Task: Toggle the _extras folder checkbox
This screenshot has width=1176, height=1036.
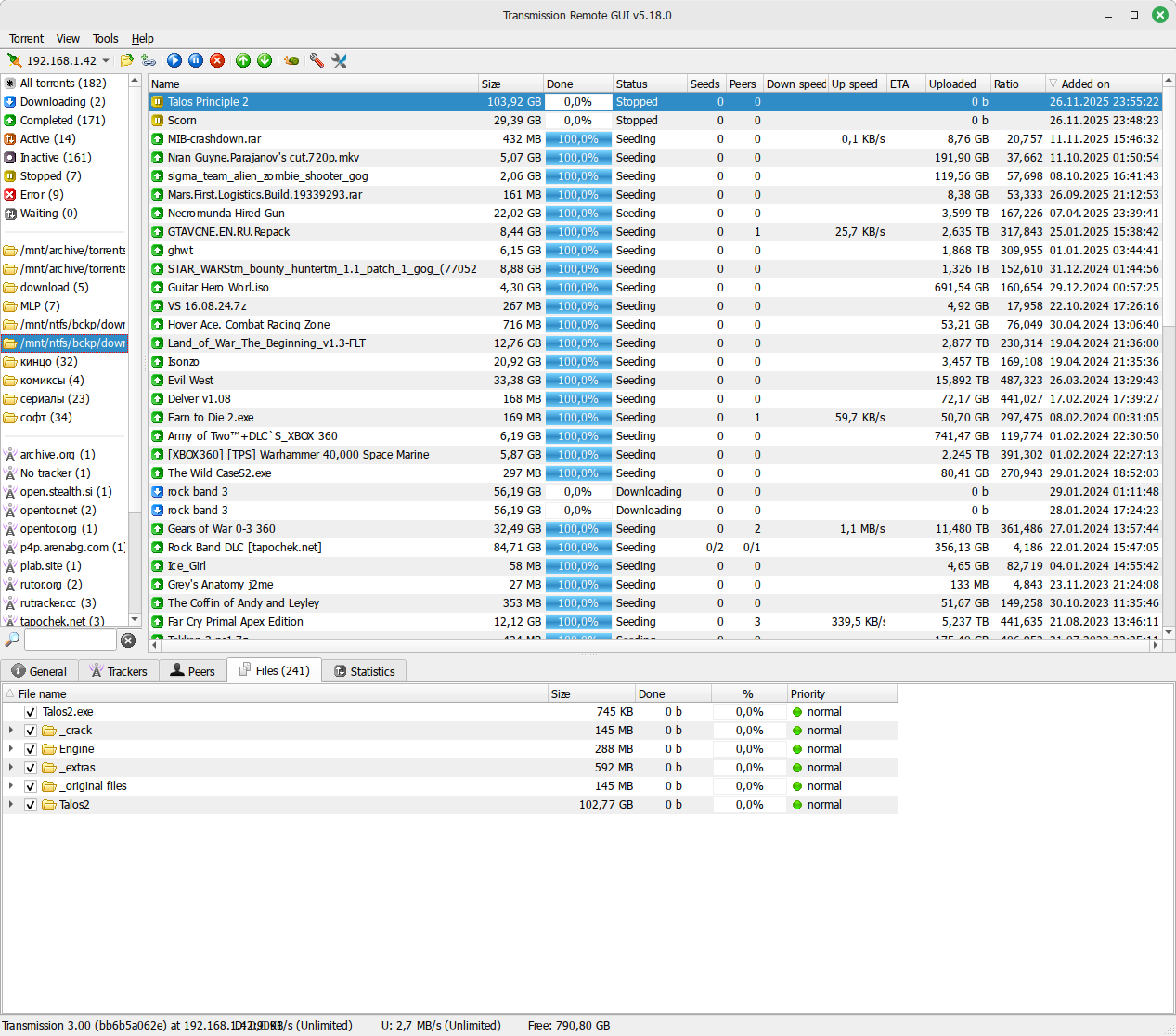Action: [31, 768]
